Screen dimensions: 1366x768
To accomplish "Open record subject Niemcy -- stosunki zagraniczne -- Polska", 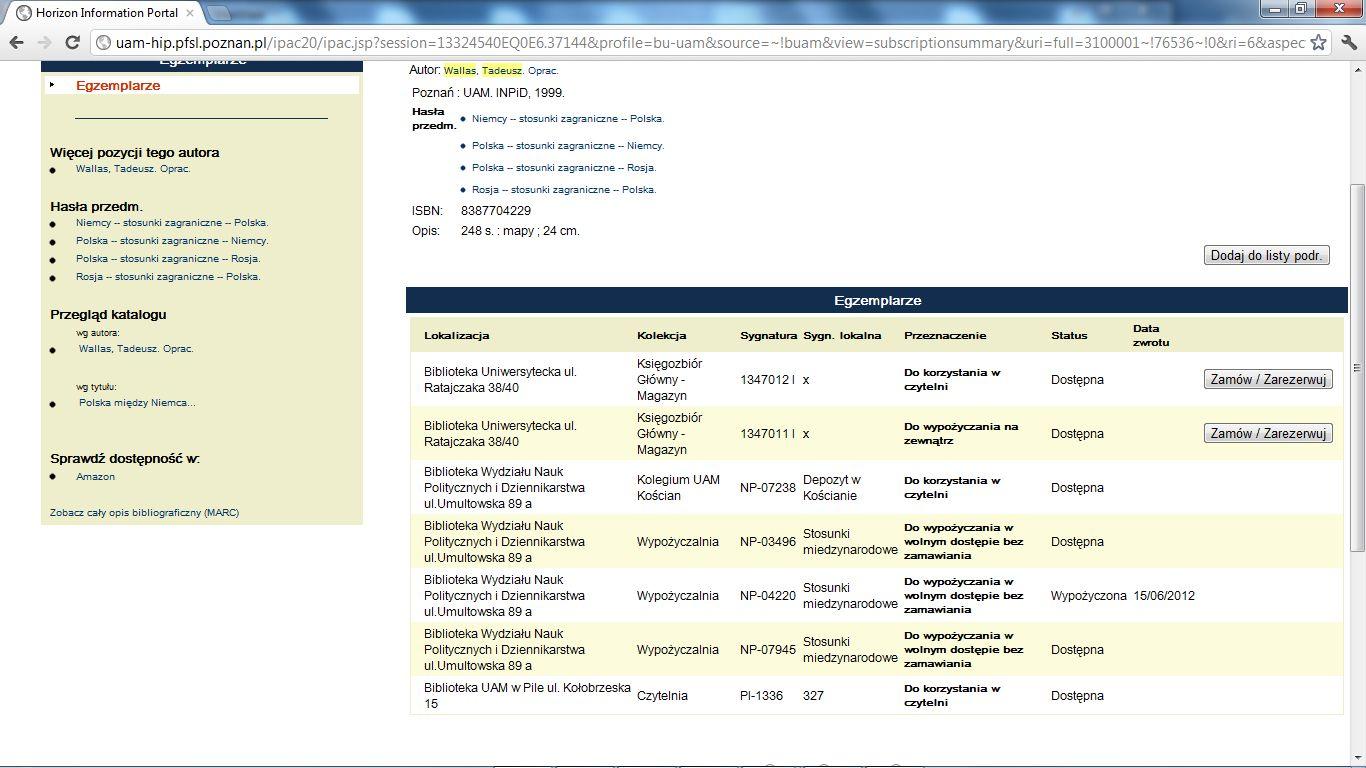I will [568, 118].
